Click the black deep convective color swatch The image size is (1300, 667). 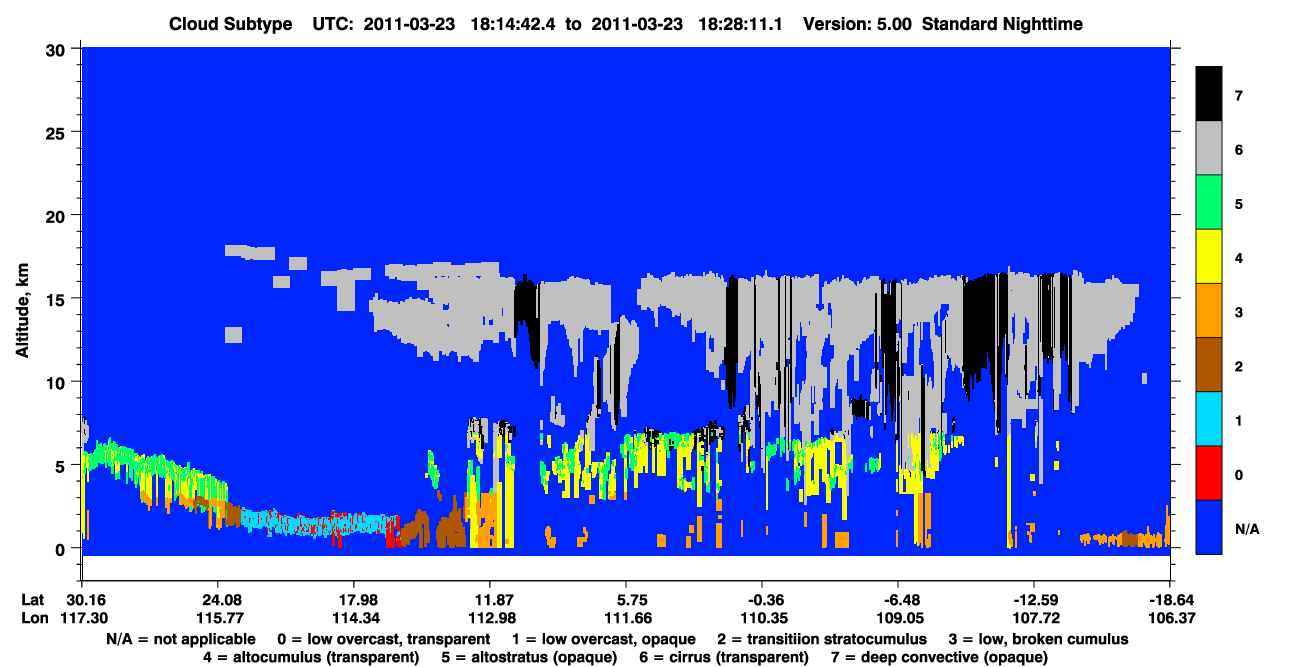[1209, 95]
